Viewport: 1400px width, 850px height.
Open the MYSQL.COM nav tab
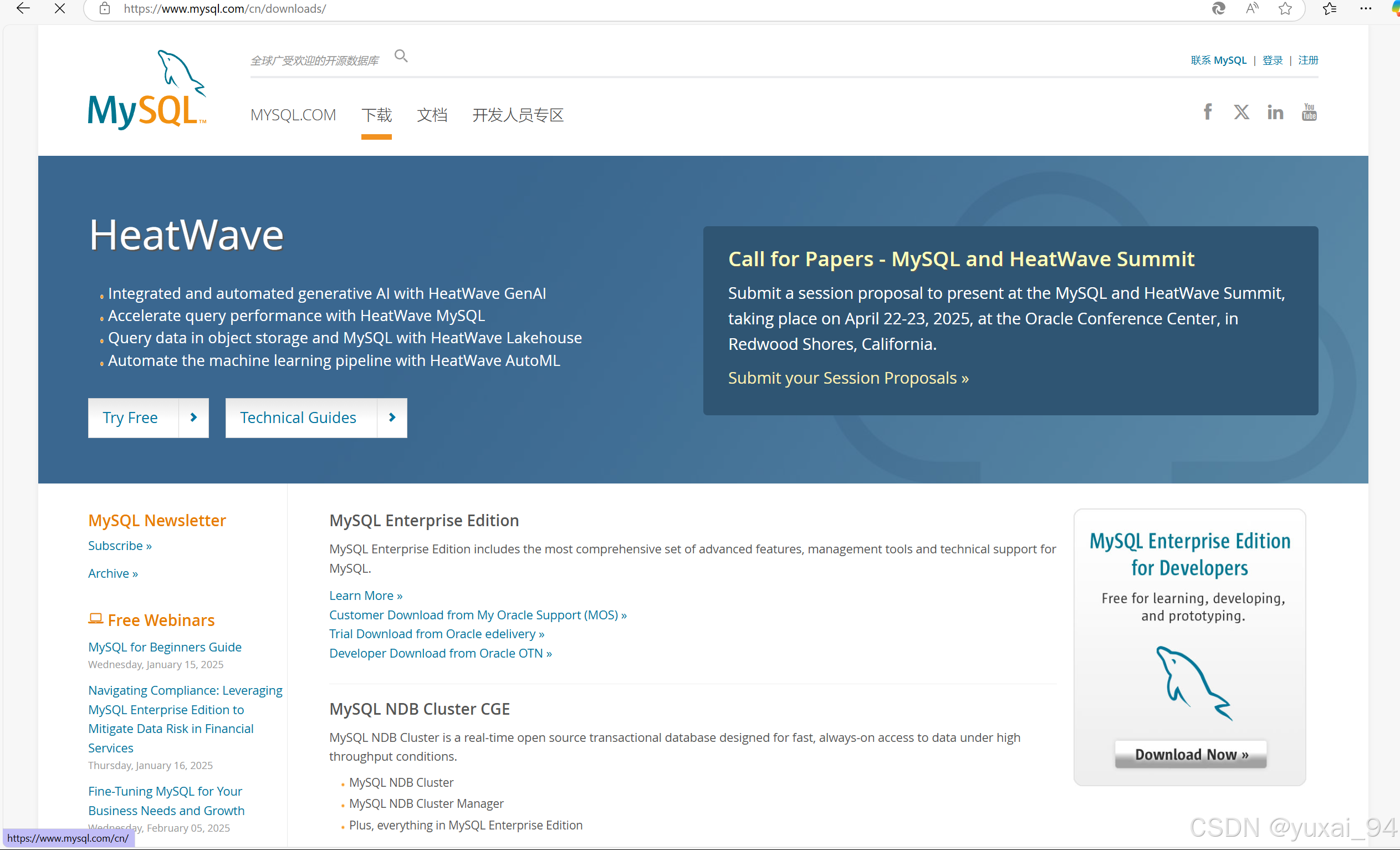293,115
